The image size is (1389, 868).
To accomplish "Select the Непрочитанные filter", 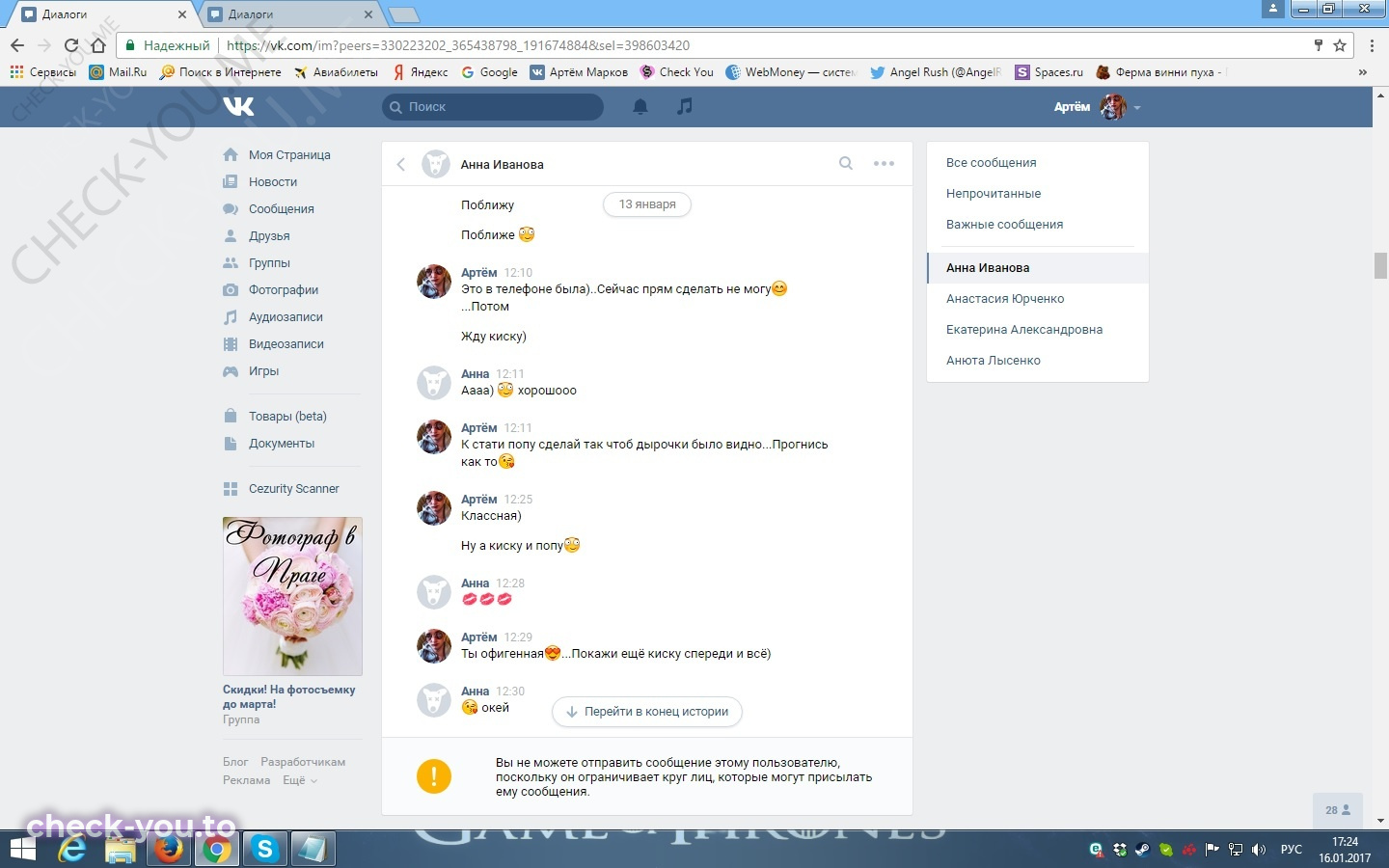I will tap(1038, 193).
